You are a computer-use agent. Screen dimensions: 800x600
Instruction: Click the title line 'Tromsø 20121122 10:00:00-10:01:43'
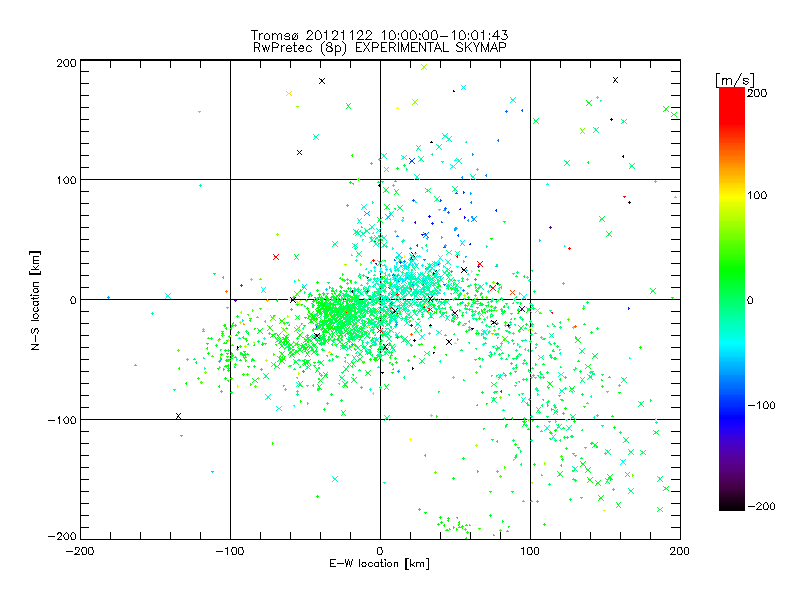point(379,35)
